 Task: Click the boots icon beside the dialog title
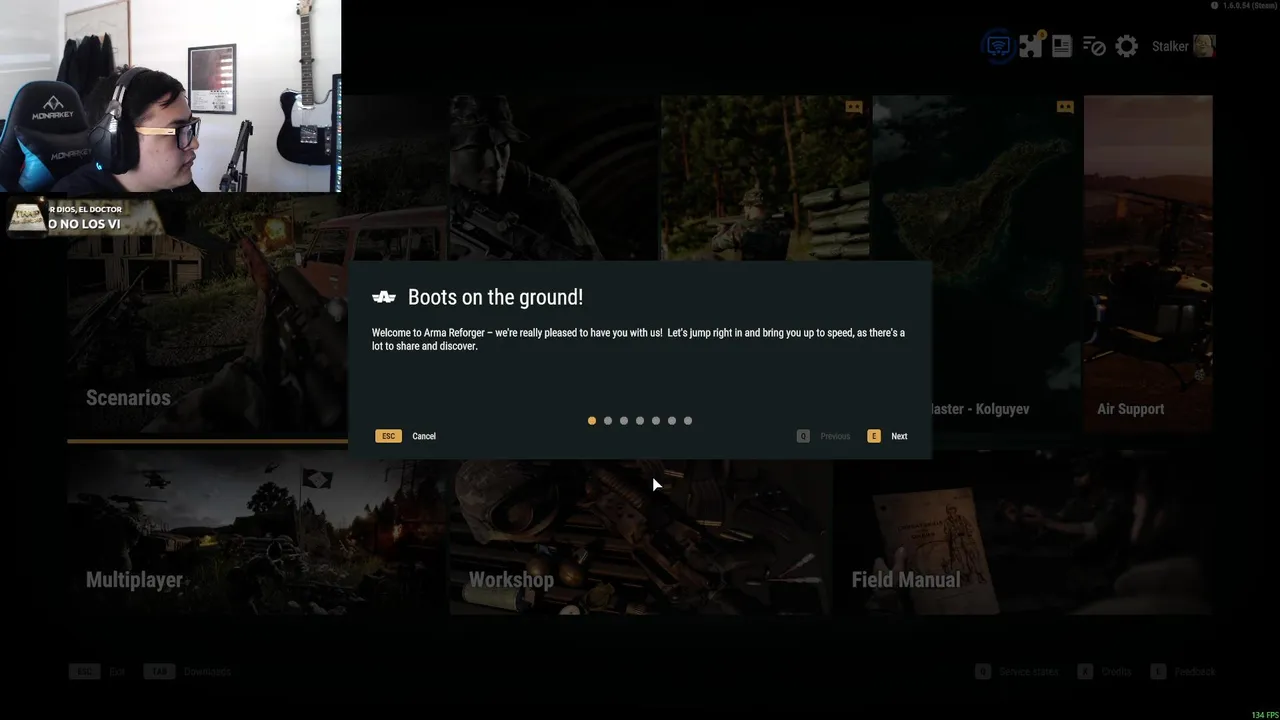tap(384, 297)
